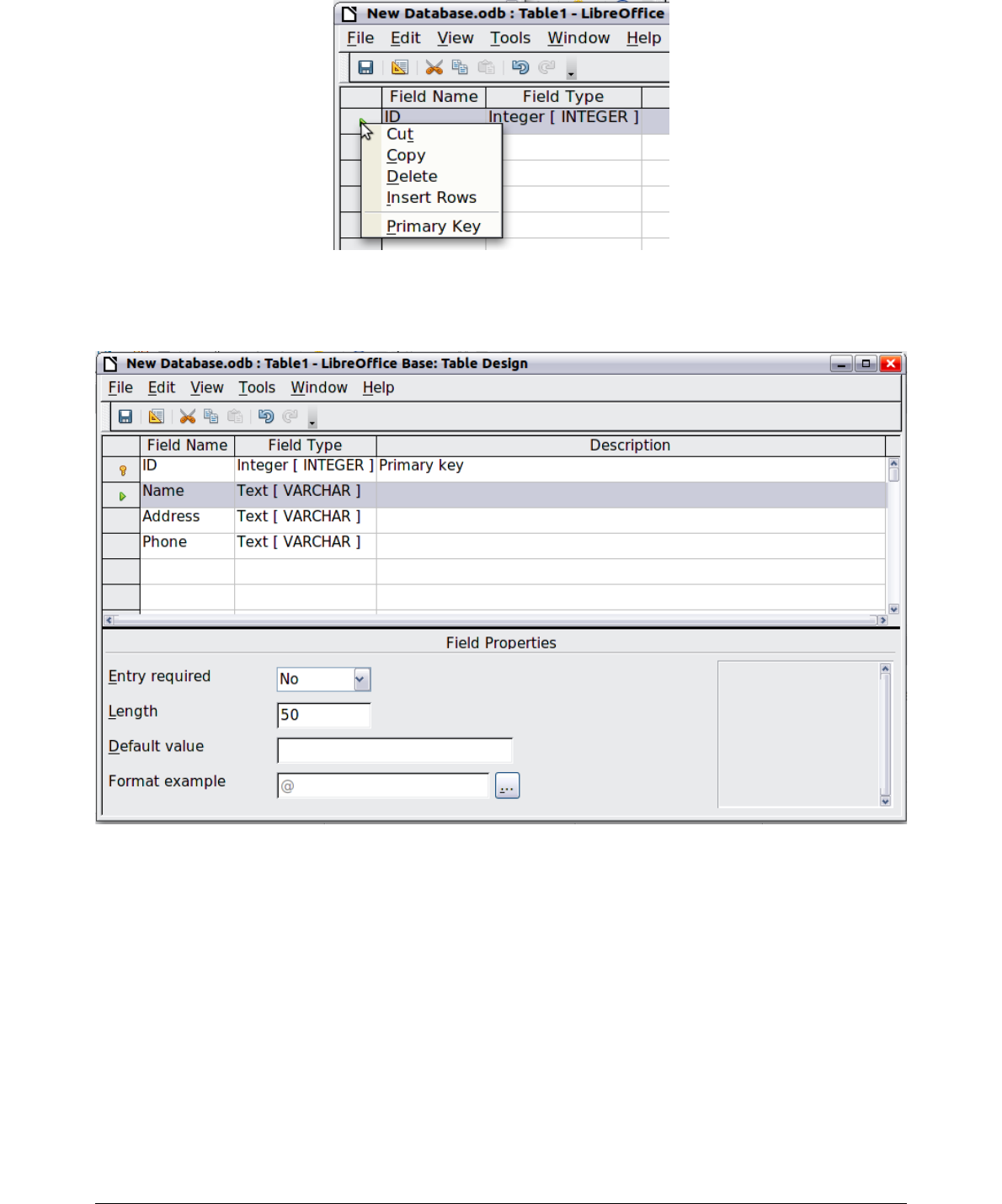Screen dimensions: 1002x1204
Task: Click Undo icon in upper cropped window toolbar
Action: [520, 67]
